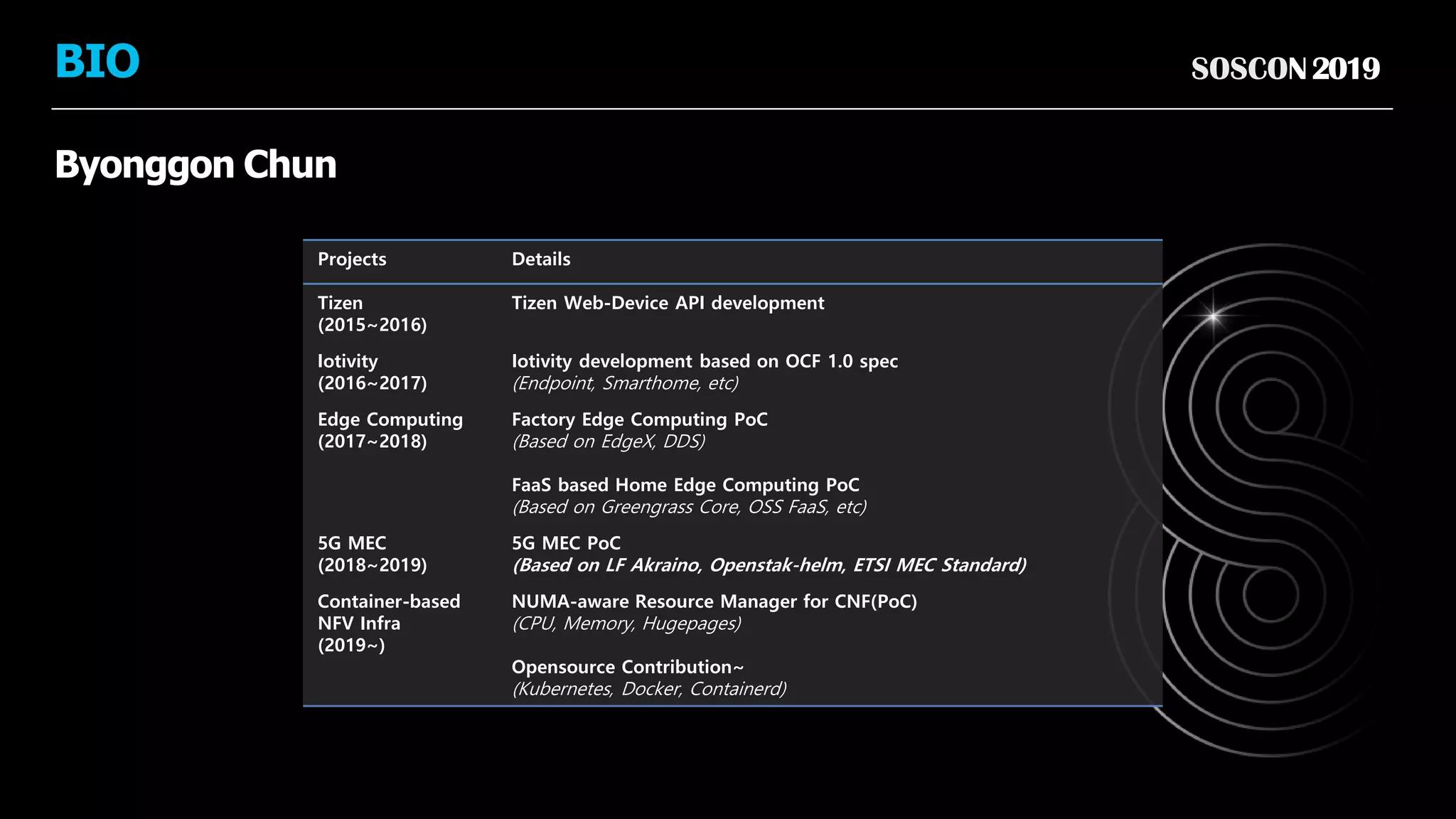
Task: Click the LF Akraino, Openstak-helm bold note
Action: tap(769, 565)
